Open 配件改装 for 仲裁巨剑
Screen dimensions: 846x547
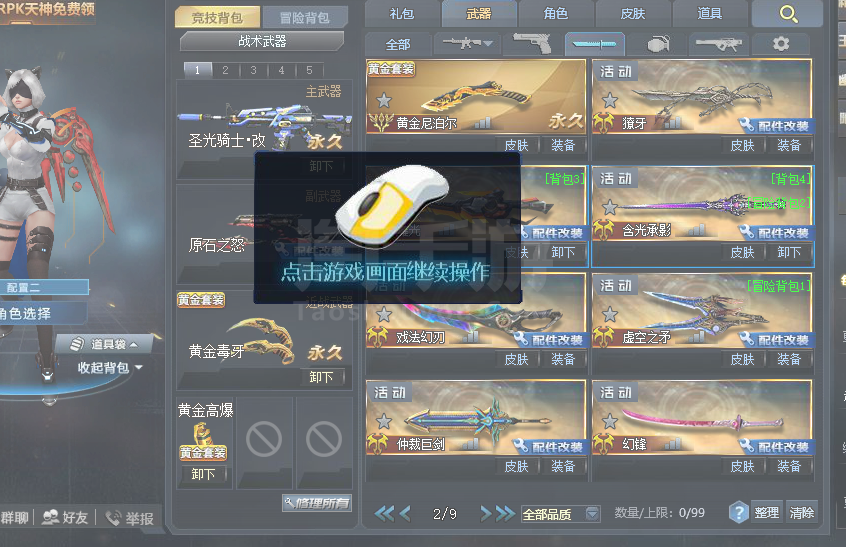[549, 447]
